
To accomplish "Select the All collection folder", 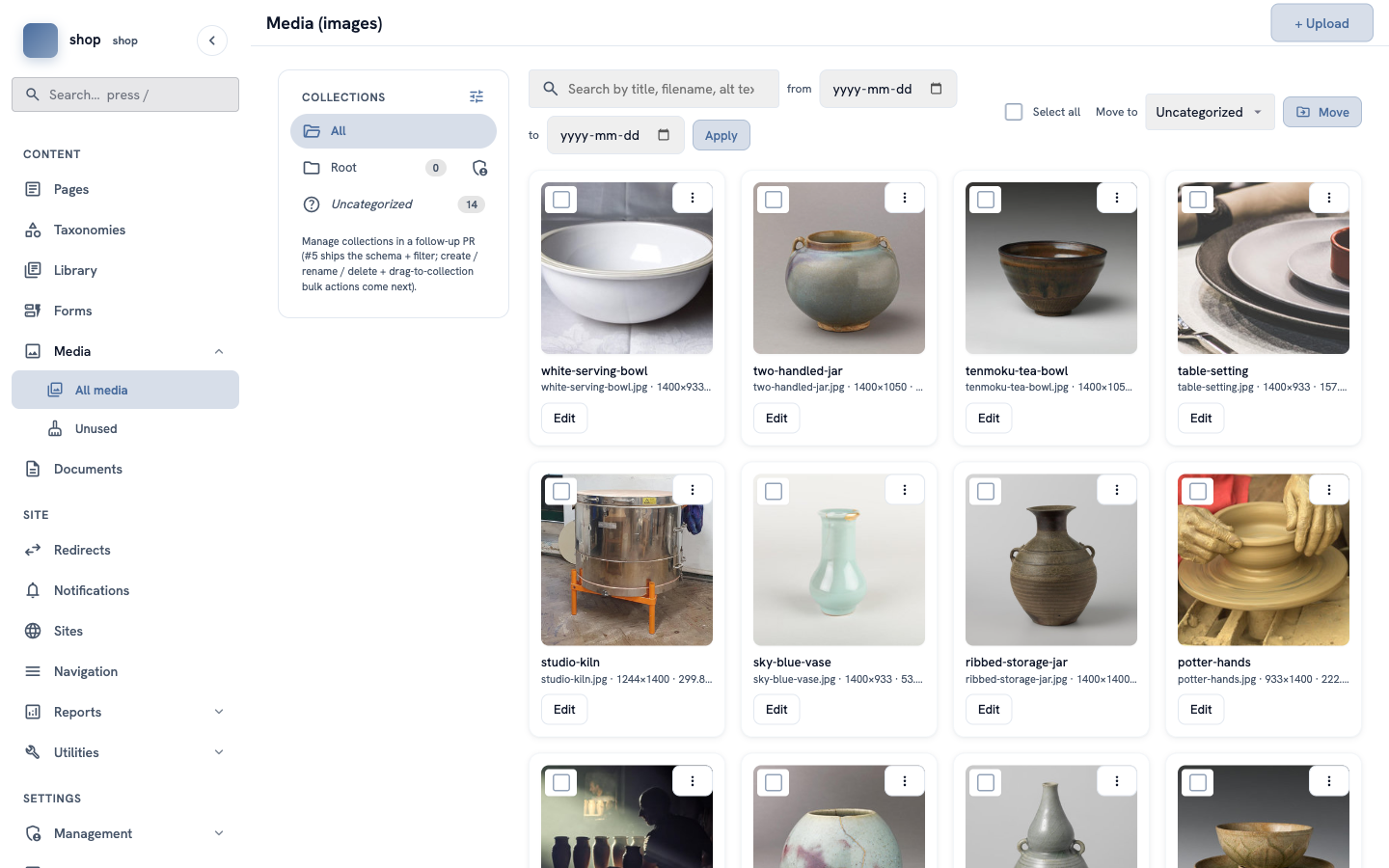I will click(394, 131).
